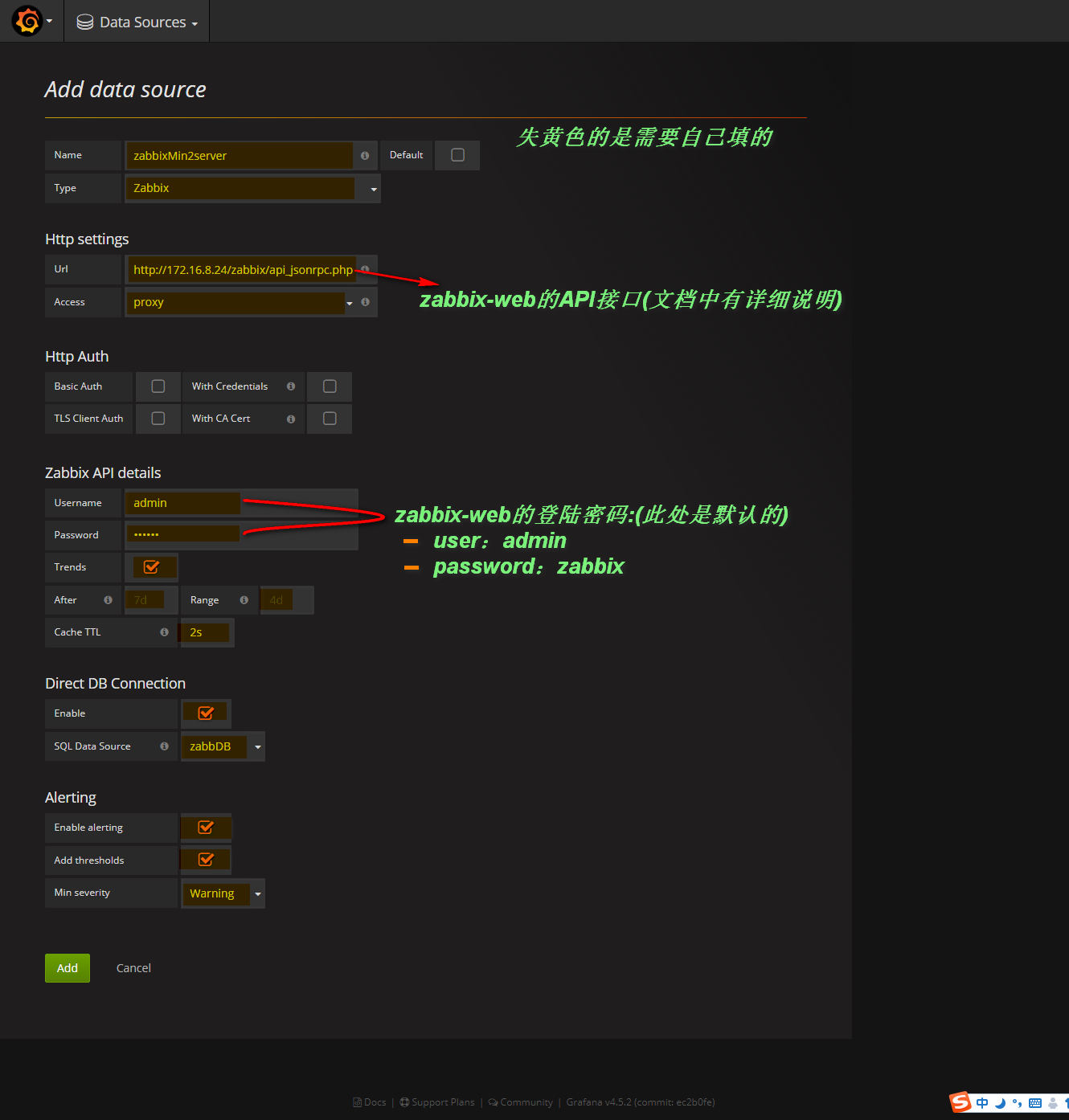Image resolution: width=1069 pixels, height=1120 pixels.
Task: Open SQL Data Source dropdown zabbDB
Action: click(223, 746)
